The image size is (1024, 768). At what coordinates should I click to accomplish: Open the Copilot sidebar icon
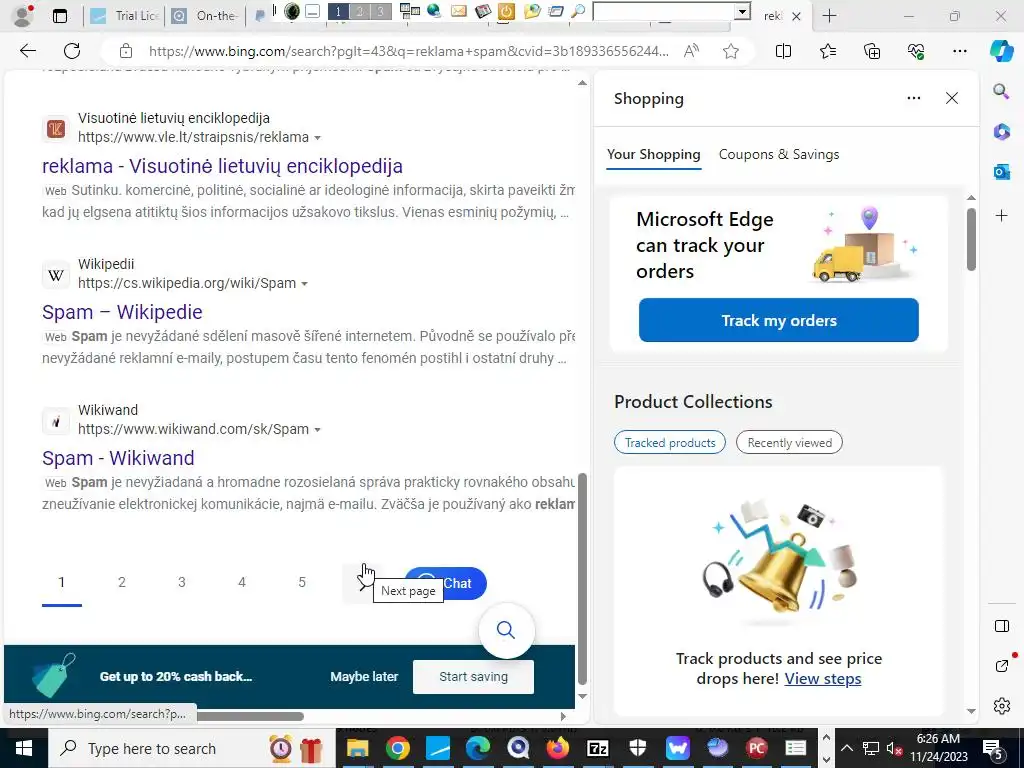point(1001,51)
